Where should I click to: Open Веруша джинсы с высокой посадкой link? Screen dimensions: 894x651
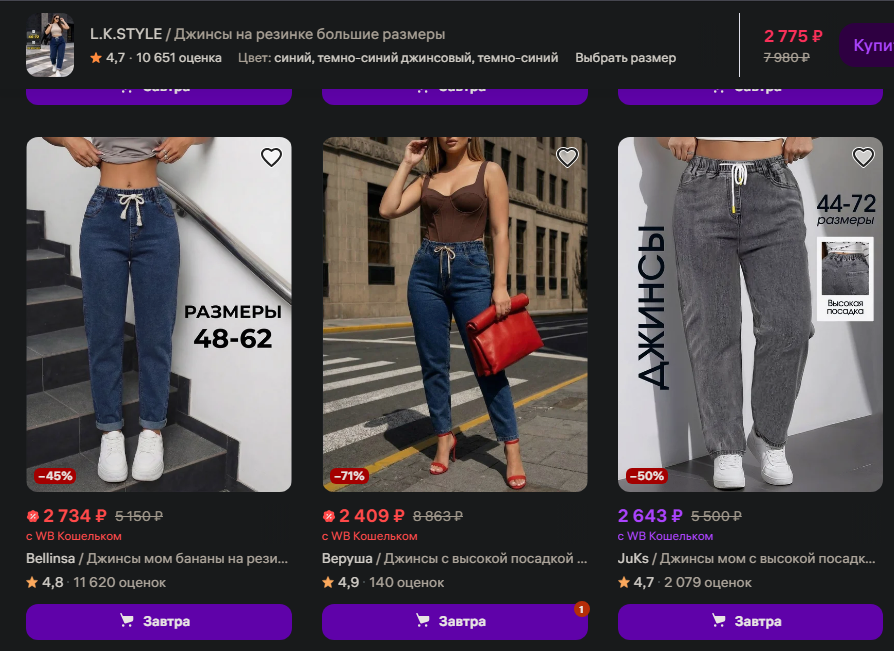454,559
